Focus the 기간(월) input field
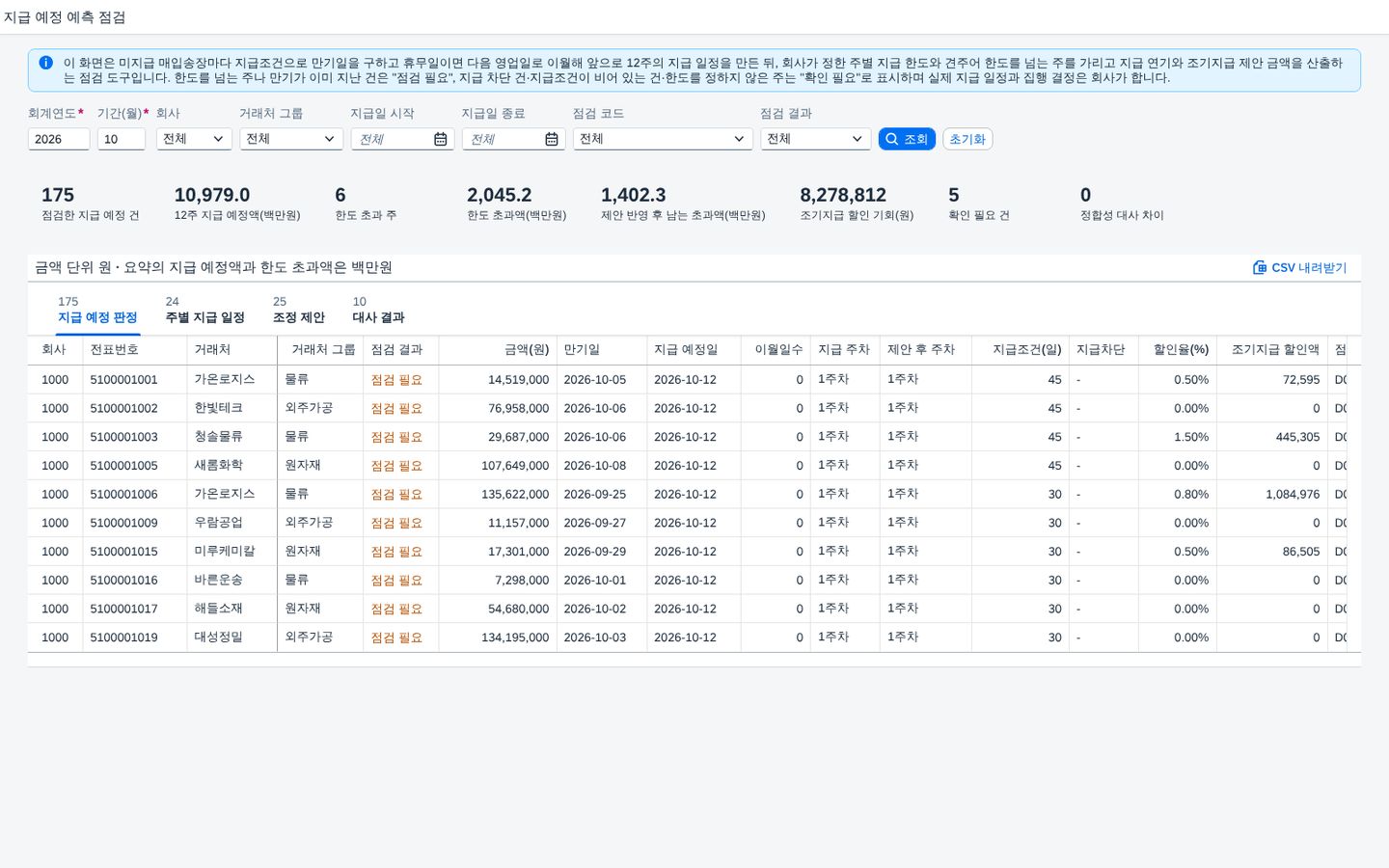 pyautogui.click(x=122, y=139)
